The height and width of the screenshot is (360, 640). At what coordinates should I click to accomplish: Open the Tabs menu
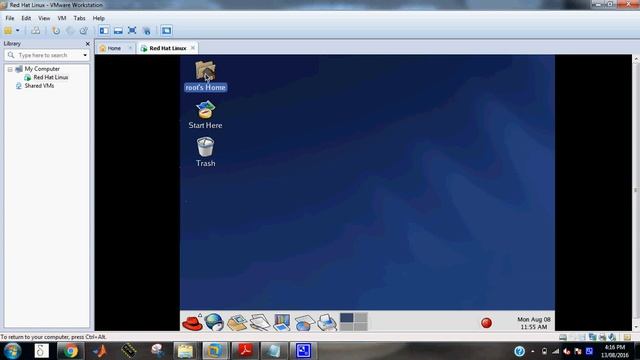click(79, 18)
